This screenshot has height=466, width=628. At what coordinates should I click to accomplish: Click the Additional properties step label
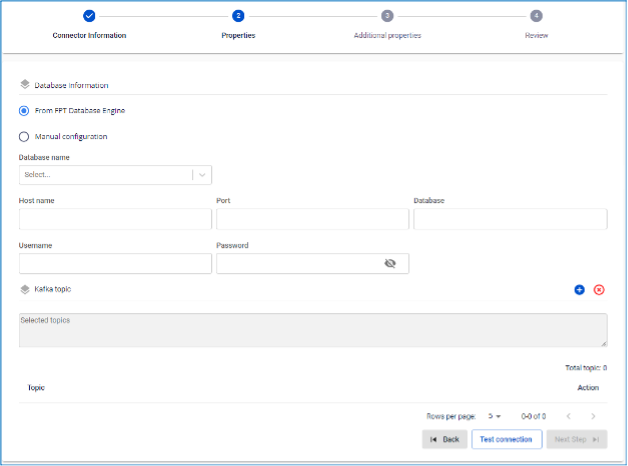(387, 35)
